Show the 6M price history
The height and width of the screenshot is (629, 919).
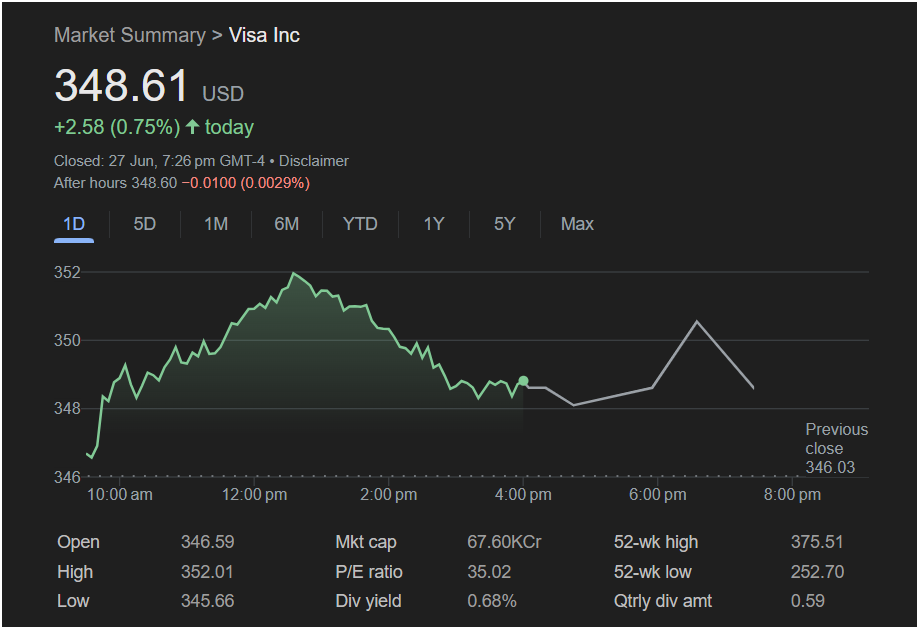click(287, 224)
